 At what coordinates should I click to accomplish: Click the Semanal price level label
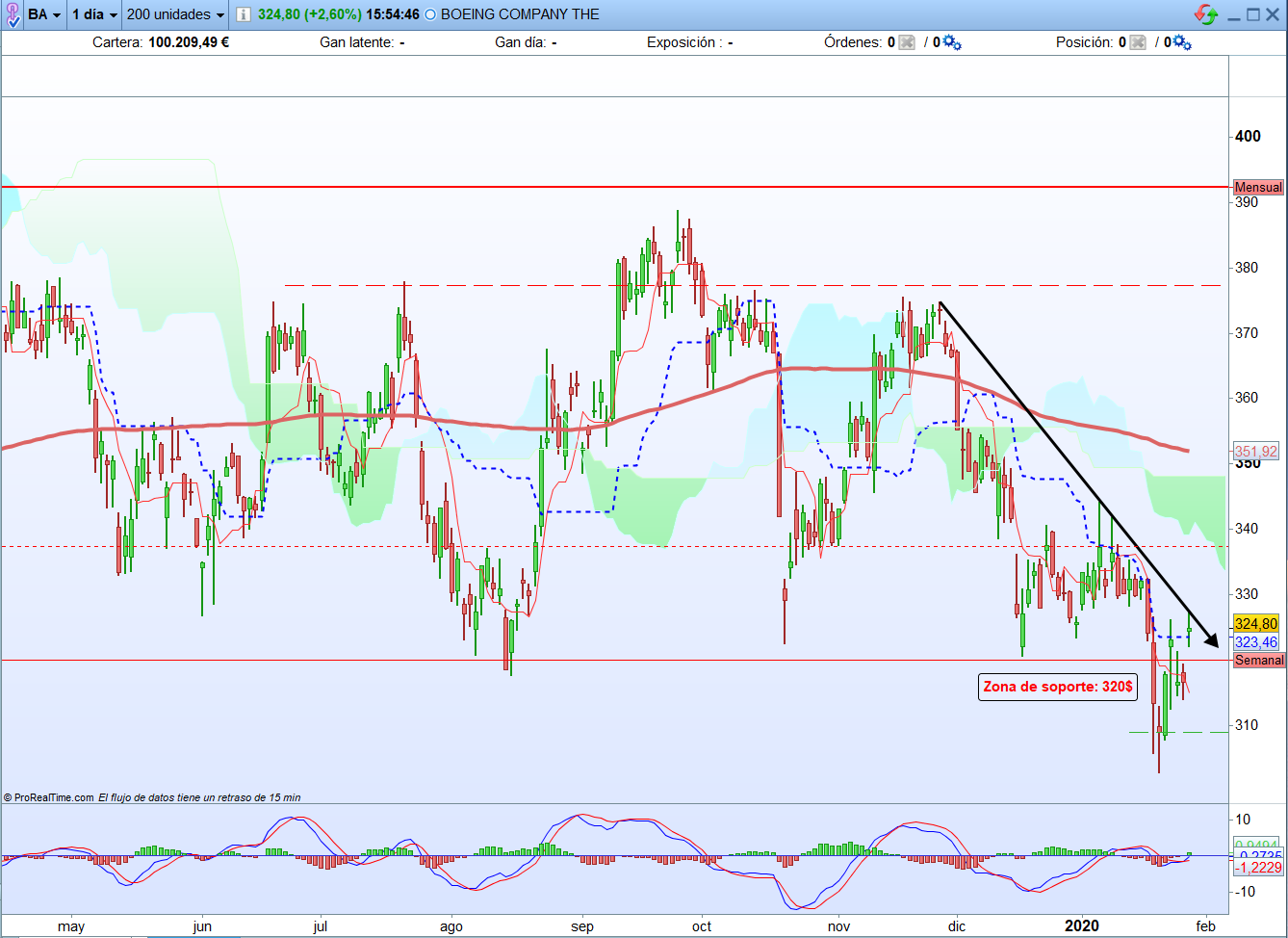[1259, 660]
